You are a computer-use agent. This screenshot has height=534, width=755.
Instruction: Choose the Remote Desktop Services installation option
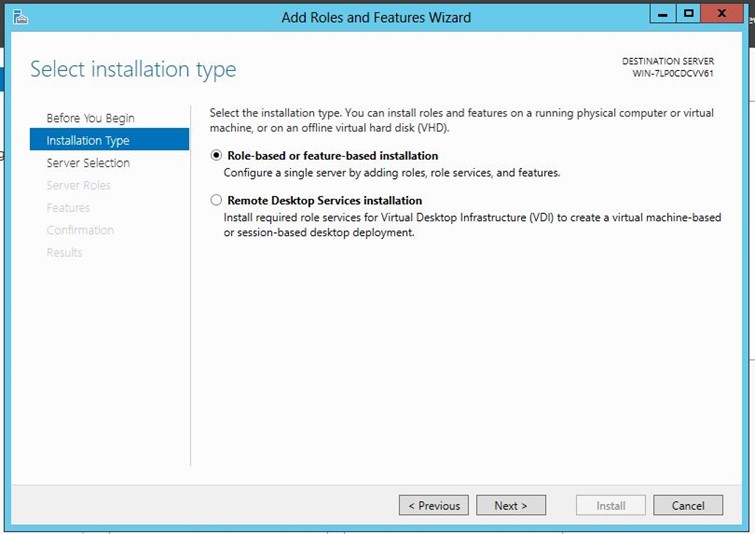[217, 201]
